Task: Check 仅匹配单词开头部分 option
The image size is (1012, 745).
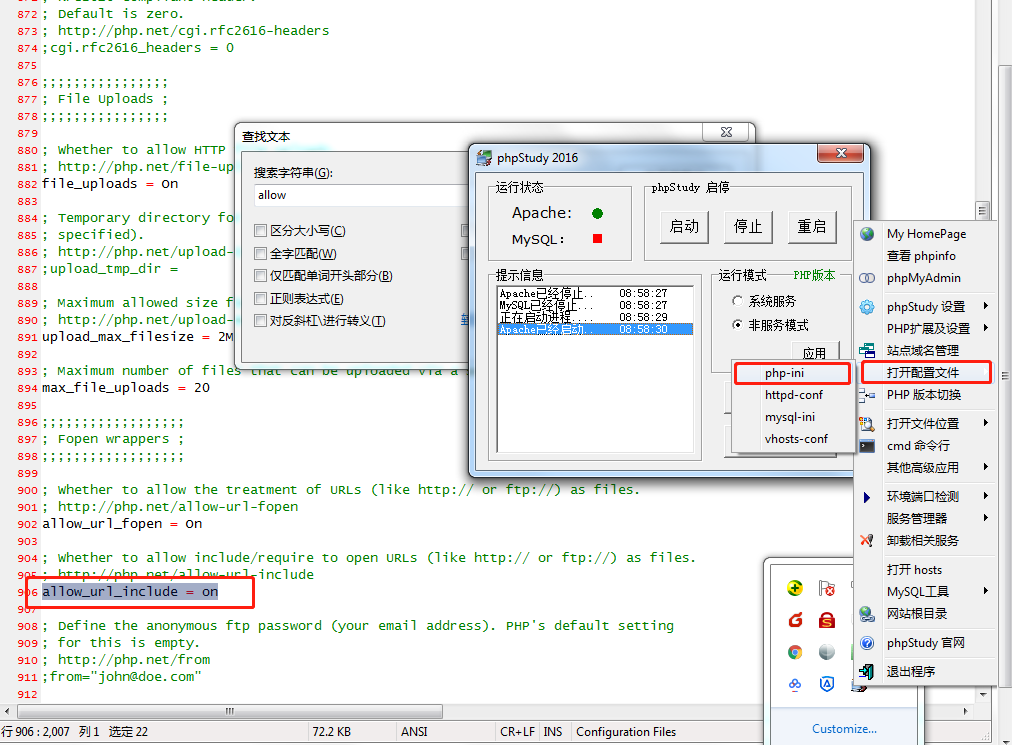Action: 260,276
